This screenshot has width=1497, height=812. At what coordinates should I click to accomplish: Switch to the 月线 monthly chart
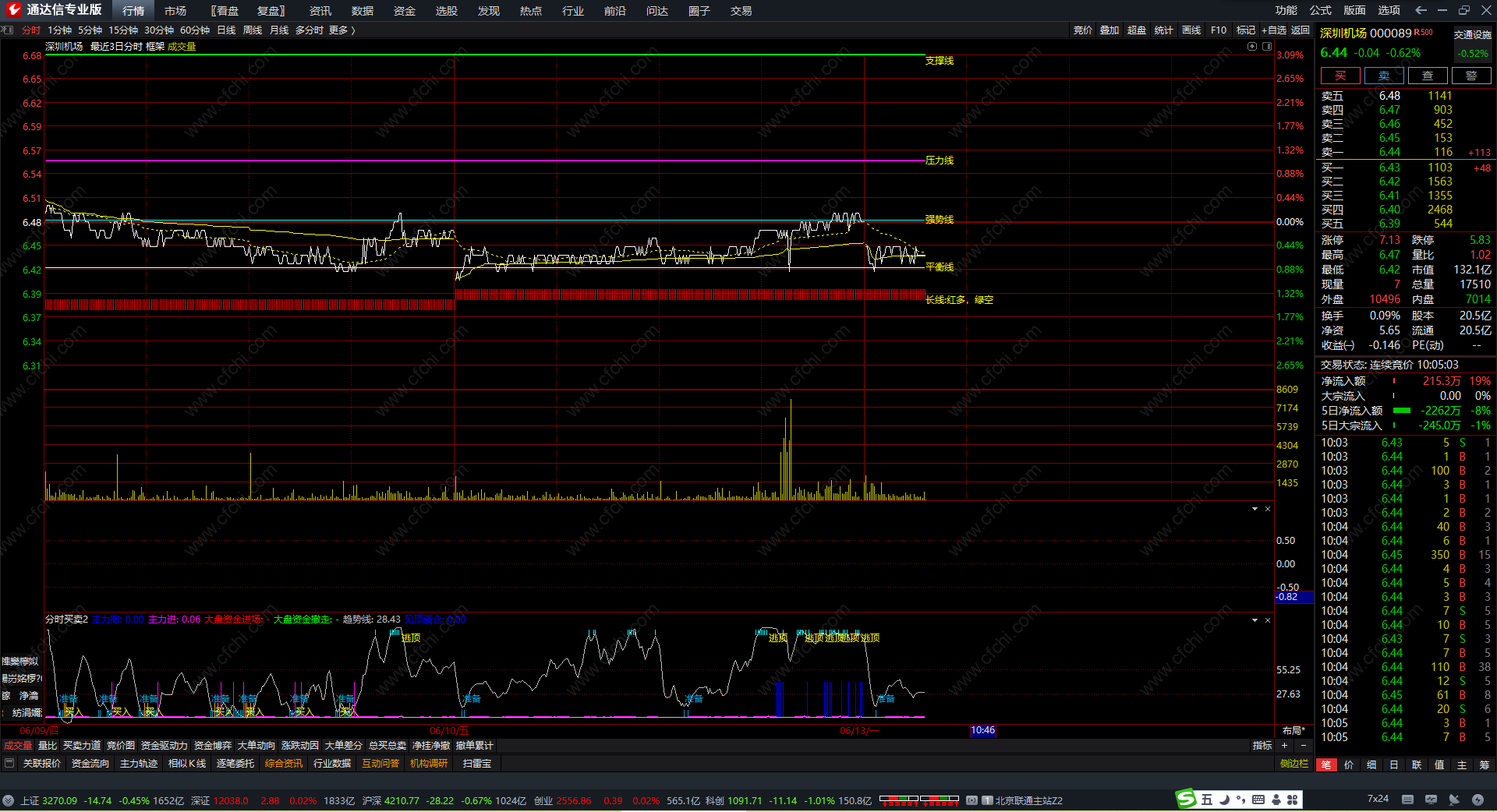click(x=279, y=30)
